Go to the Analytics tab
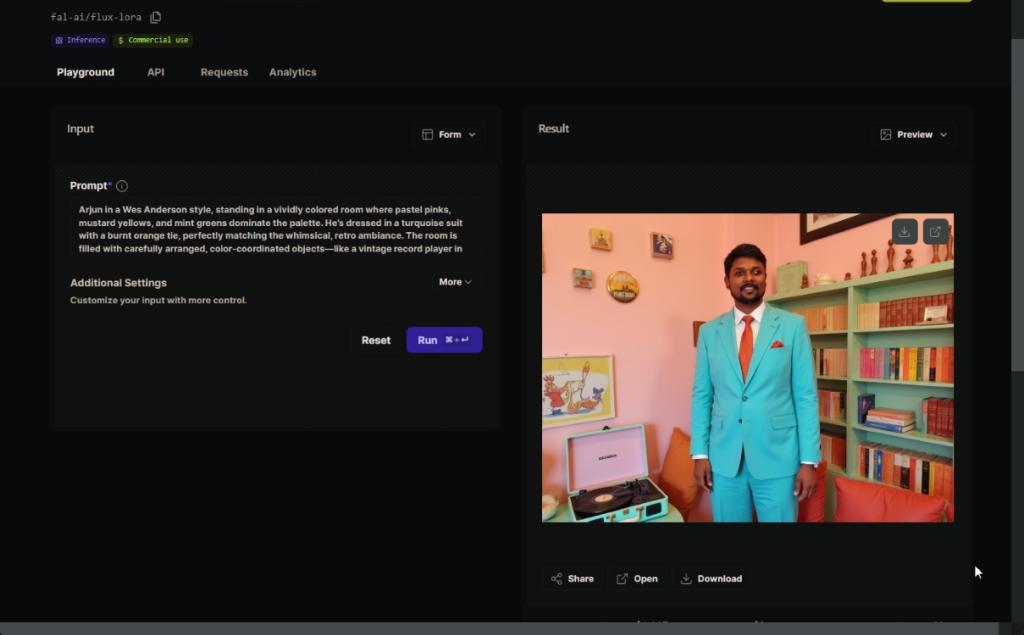 [292, 72]
